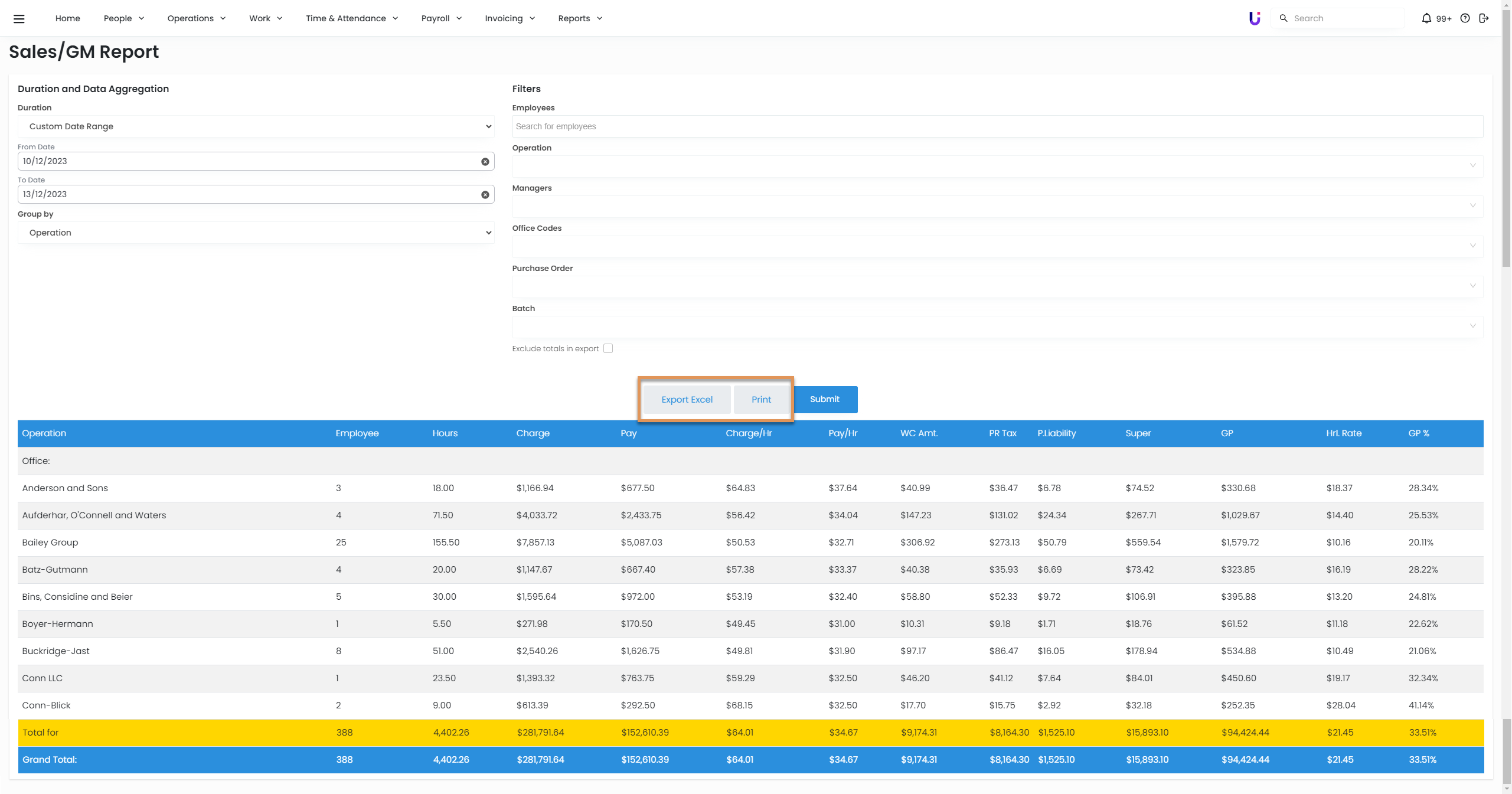This screenshot has width=1512, height=794.
Task: Click the Print button
Action: (761, 400)
